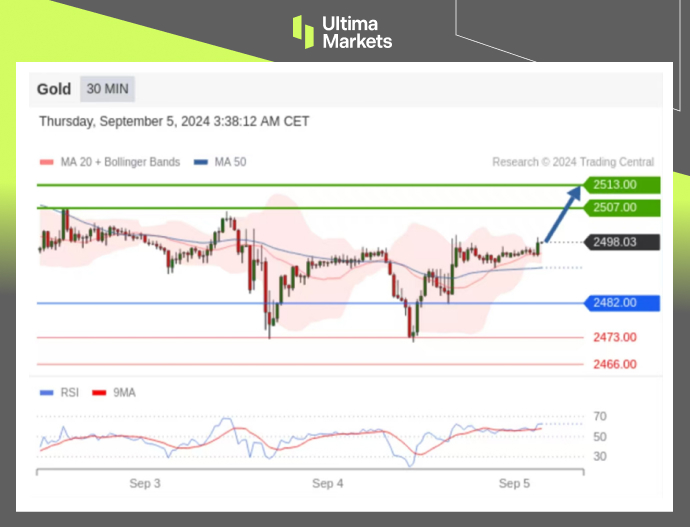Click the red 9MA legend marker

pyautogui.click(x=99, y=393)
